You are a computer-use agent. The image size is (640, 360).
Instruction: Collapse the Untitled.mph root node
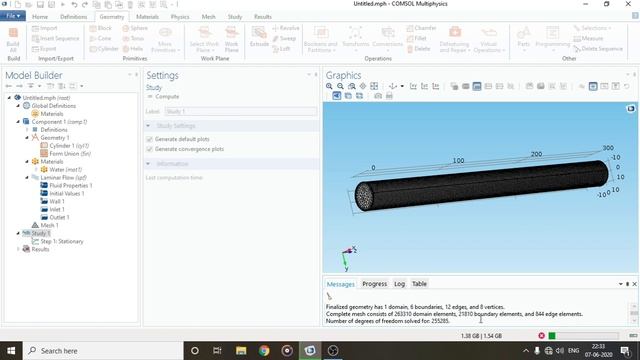click(x=9, y=98)
